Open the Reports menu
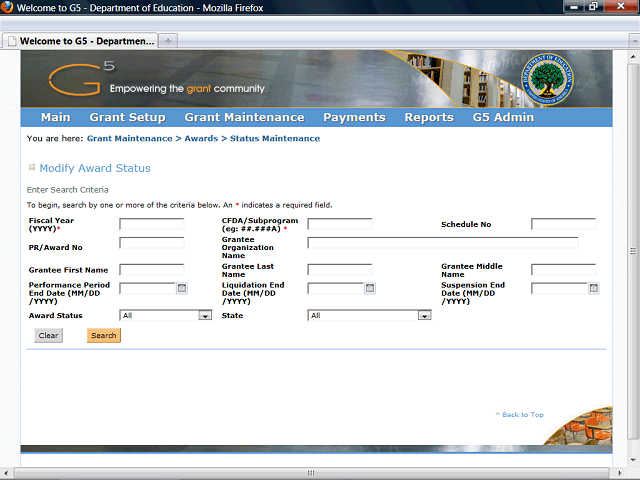This screenshot has height=480, width=640. [x=429, y=117]
